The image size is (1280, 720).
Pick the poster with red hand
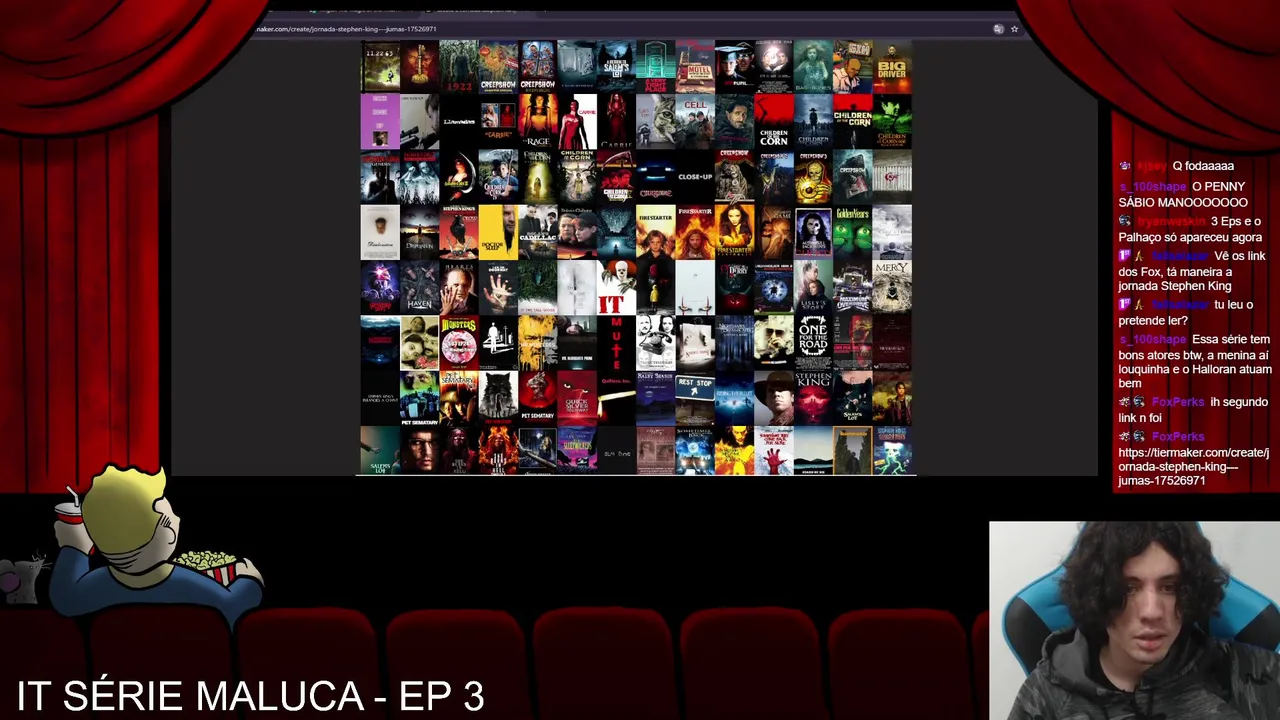[773, 449]
